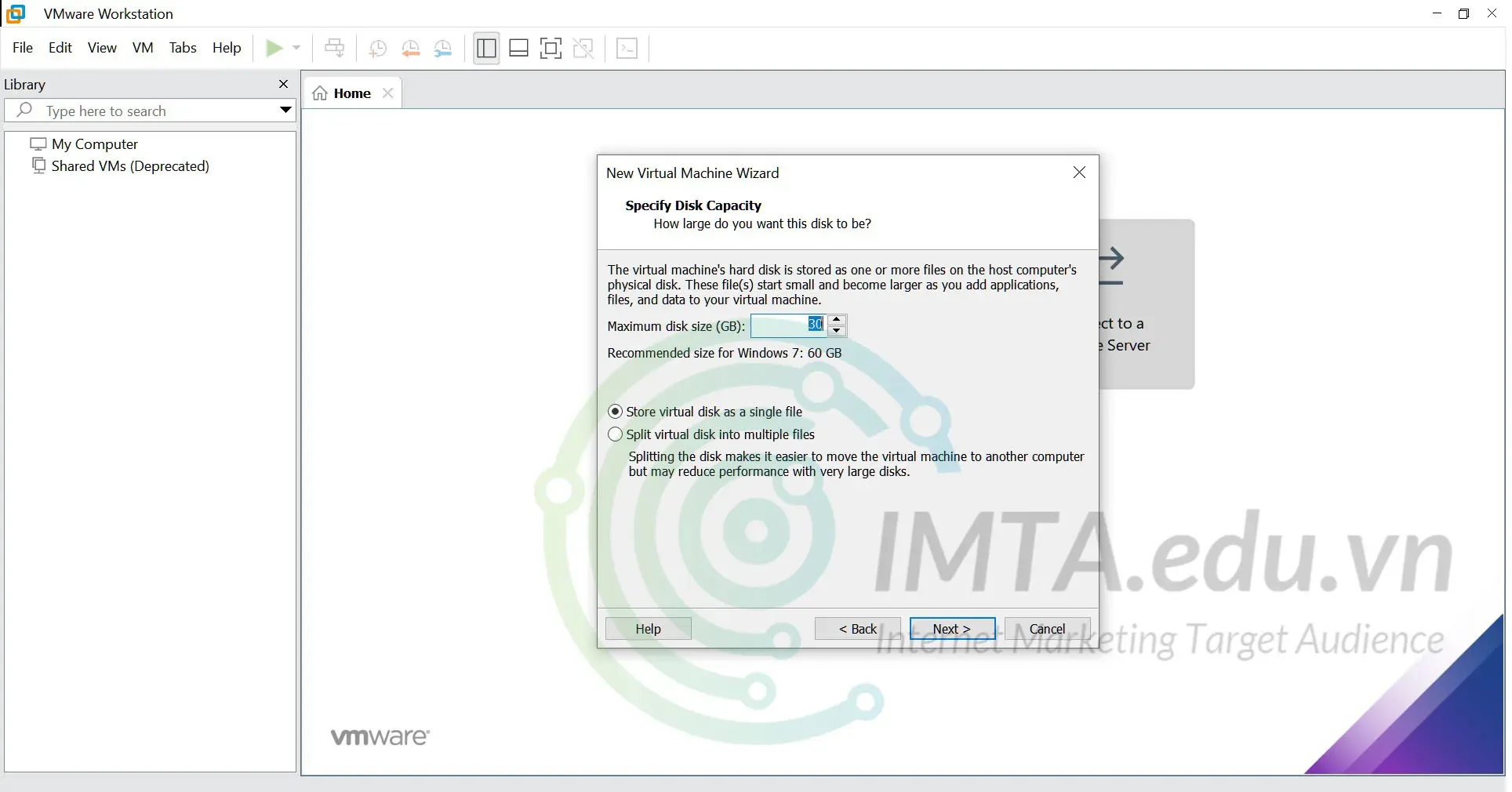Select My Computer in Library tree
Viewport: 1512px width, 792px height.
coord(94,144)
